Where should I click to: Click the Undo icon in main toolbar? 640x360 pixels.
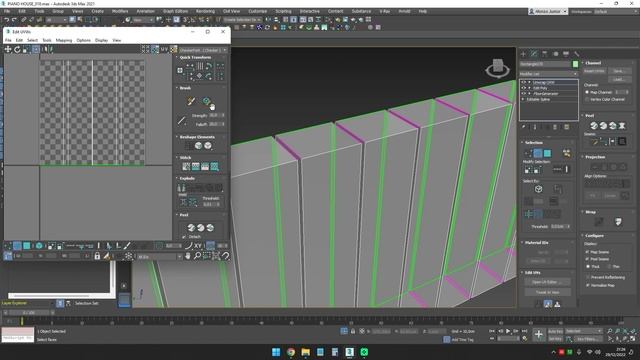[6, 20]
